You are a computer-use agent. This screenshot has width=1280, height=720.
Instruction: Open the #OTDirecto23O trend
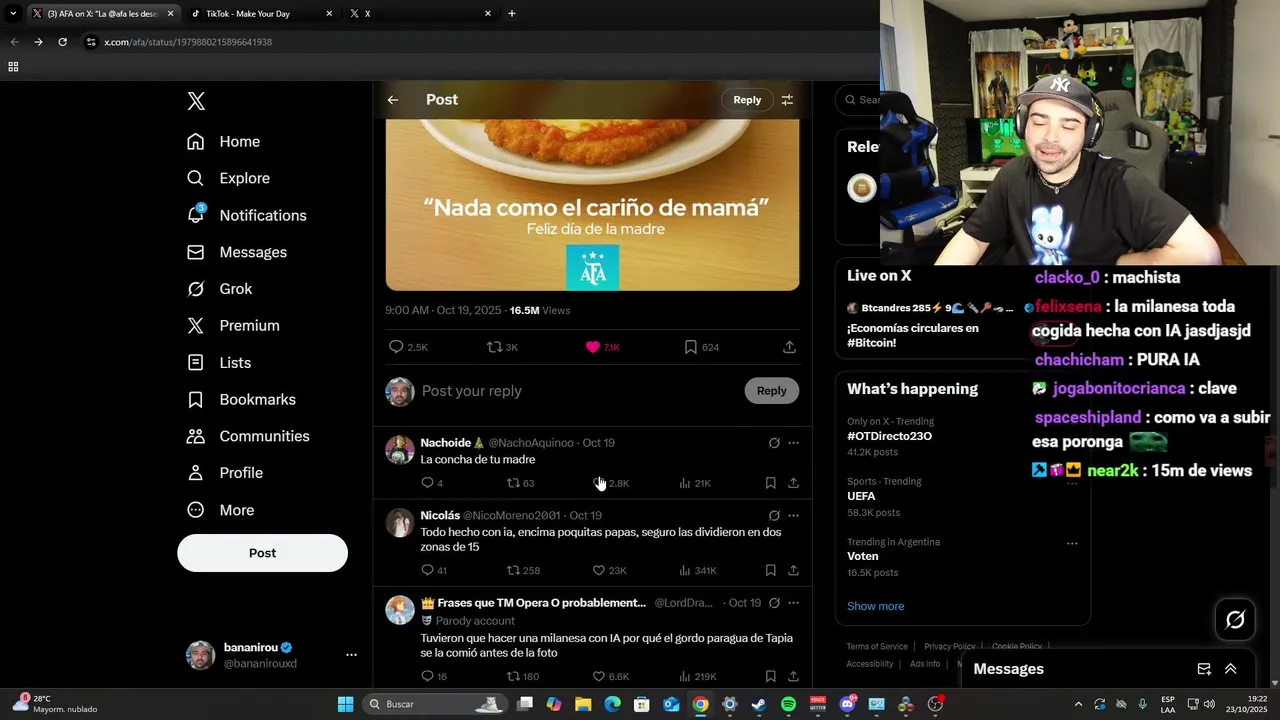tap(889, 436)
